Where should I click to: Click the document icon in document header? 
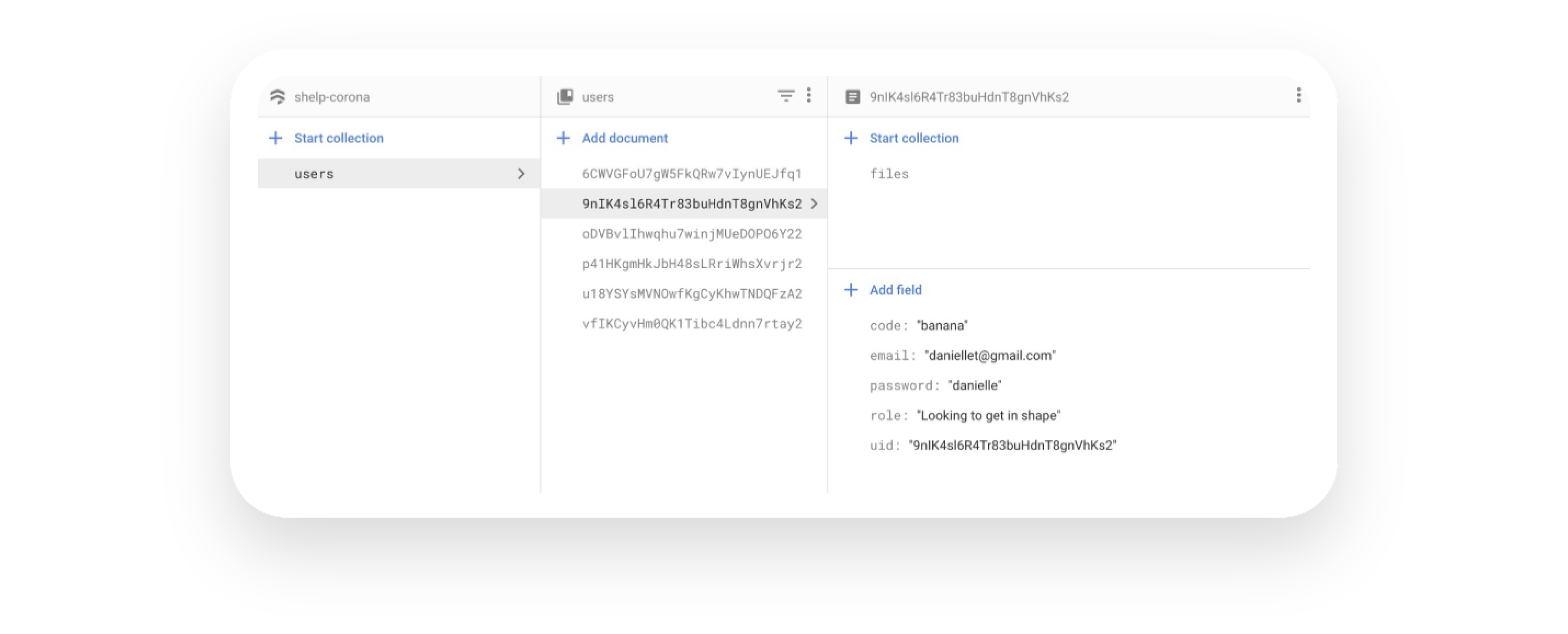853,97
